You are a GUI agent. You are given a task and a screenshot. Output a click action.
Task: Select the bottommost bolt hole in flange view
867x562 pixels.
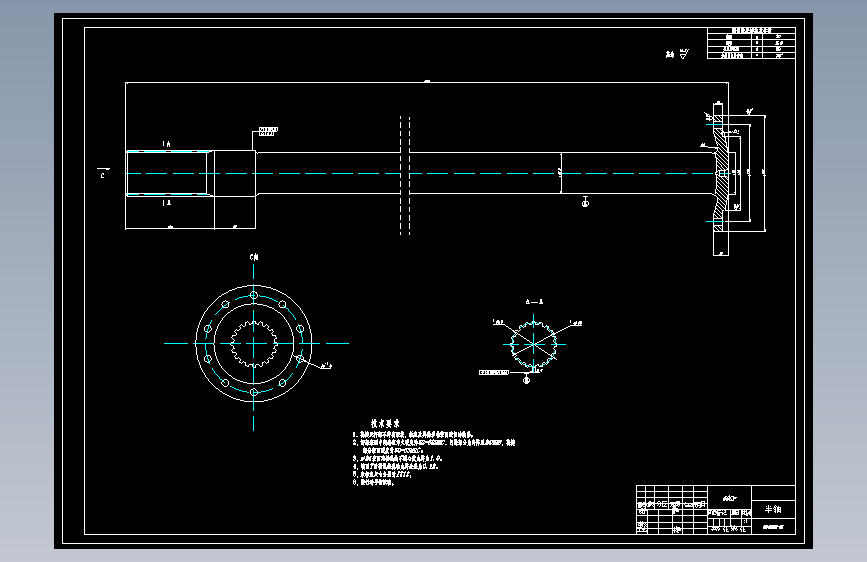254,392
